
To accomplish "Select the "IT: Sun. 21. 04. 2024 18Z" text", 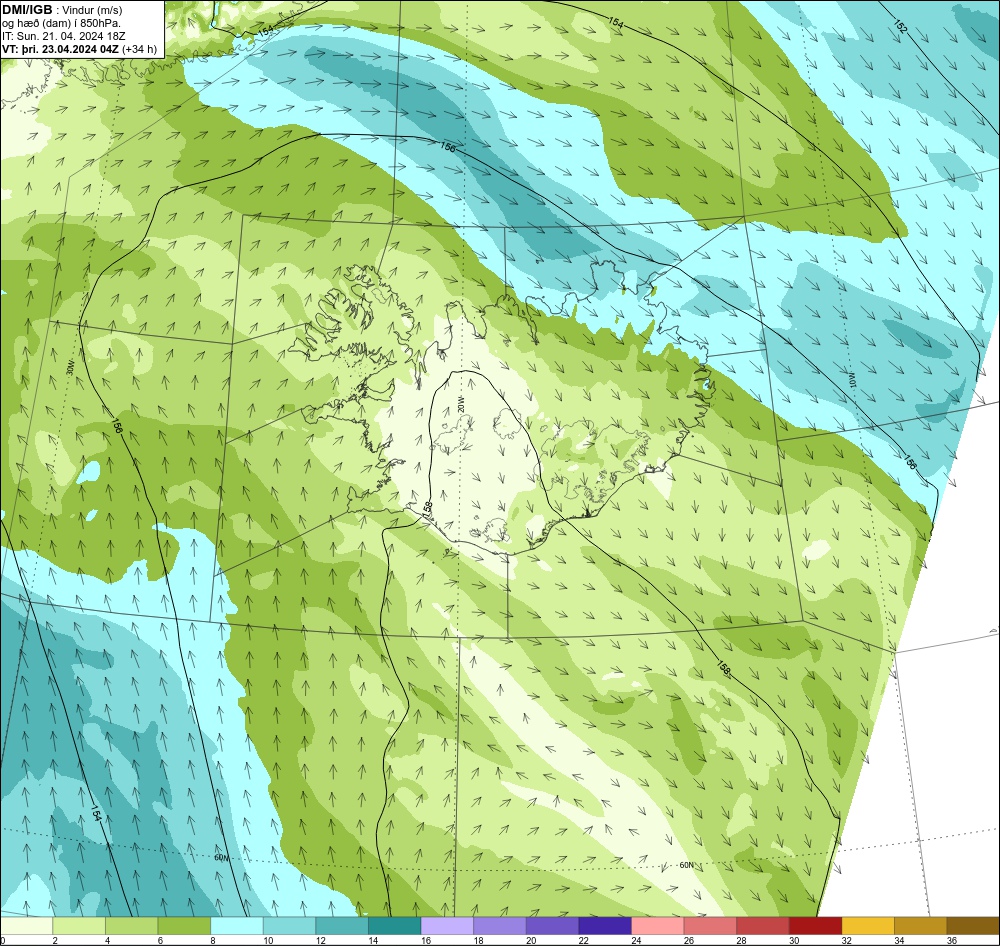I will (x=64, y=36).
